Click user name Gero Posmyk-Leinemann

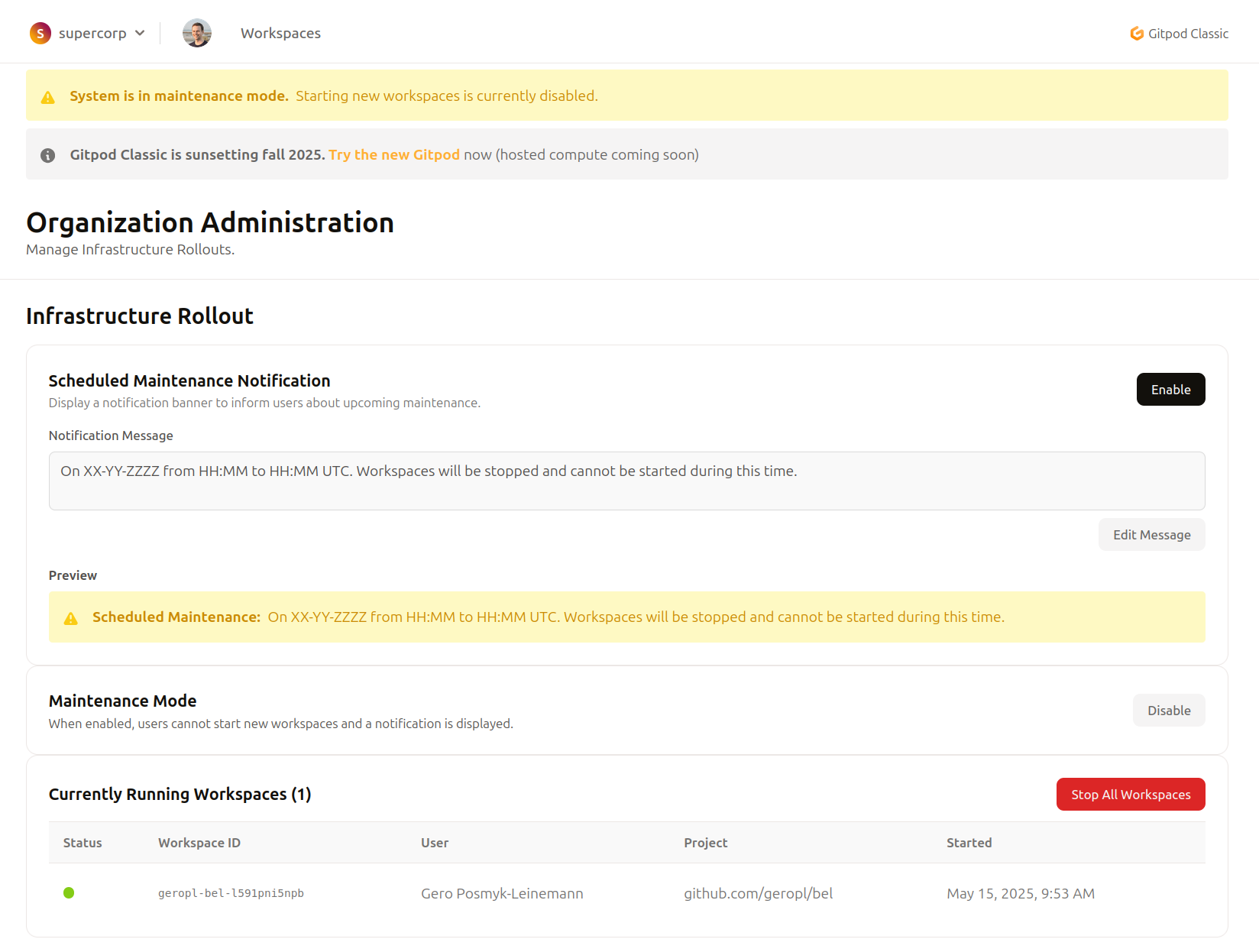click(x=502, y=893)
